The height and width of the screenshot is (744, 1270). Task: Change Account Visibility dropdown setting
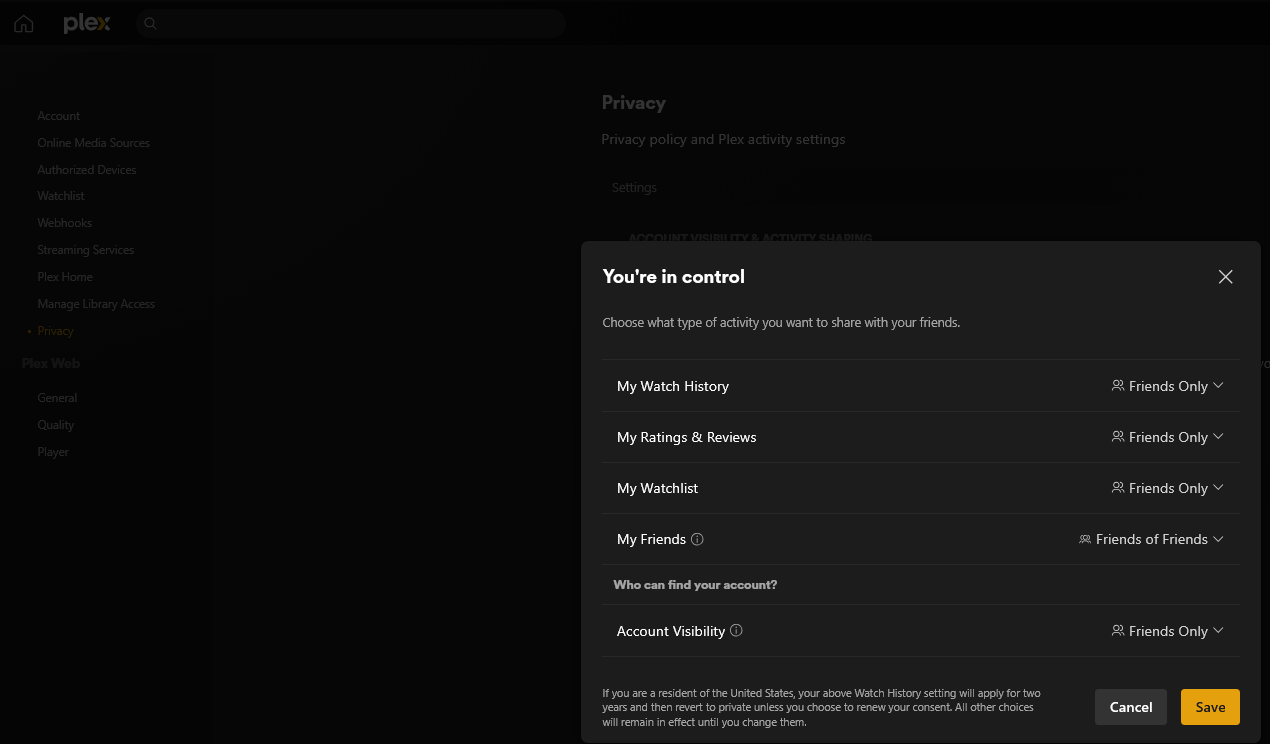tap(1167, 631)
